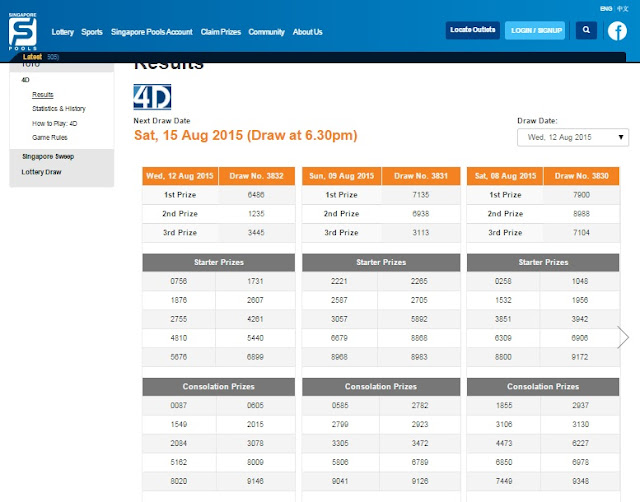
Task: Click Consolation Prizes header under draw 3830
Action: pos(543,386)
